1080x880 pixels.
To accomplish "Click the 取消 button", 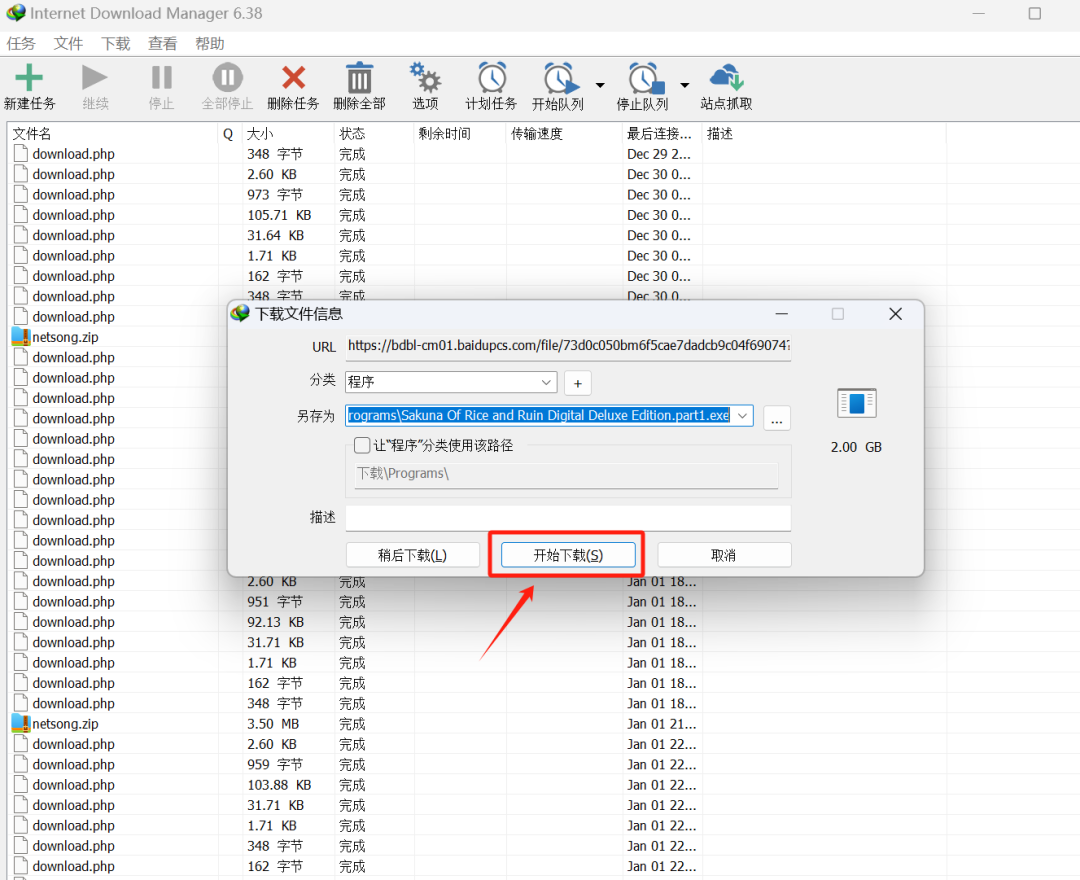I will click(724, 555).
